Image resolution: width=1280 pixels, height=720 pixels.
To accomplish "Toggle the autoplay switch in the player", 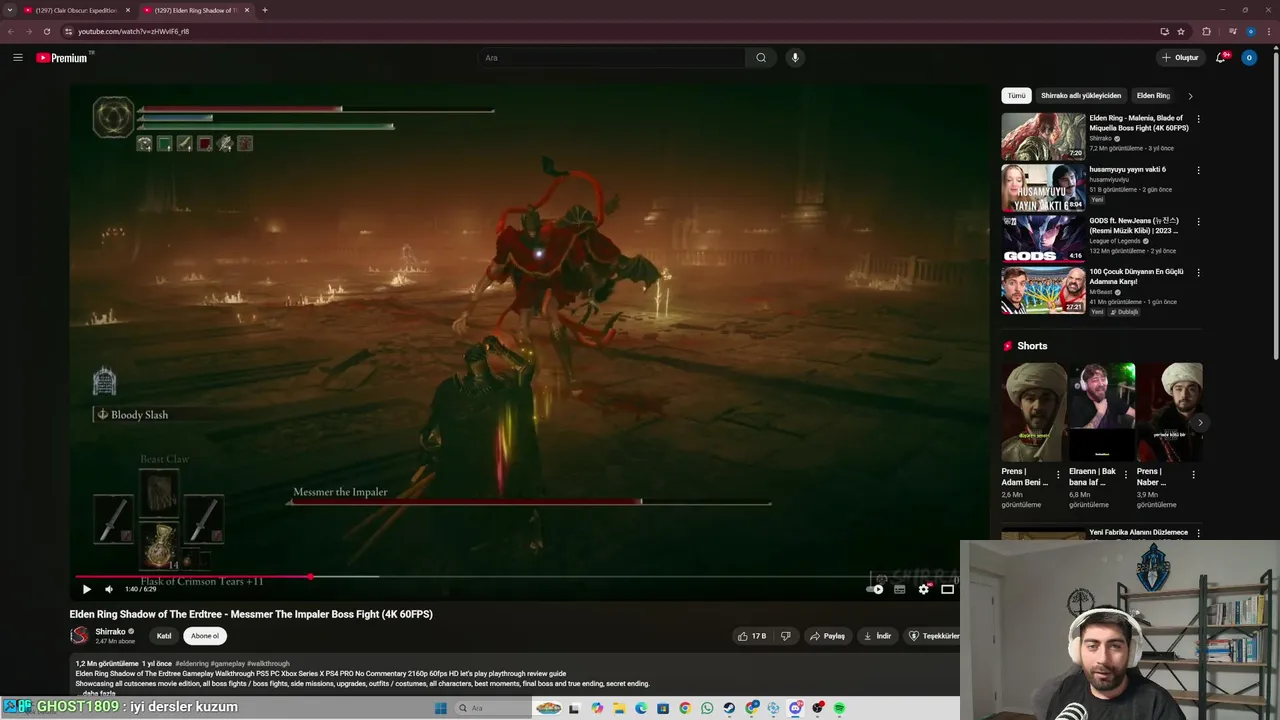I will pos(875,589).
